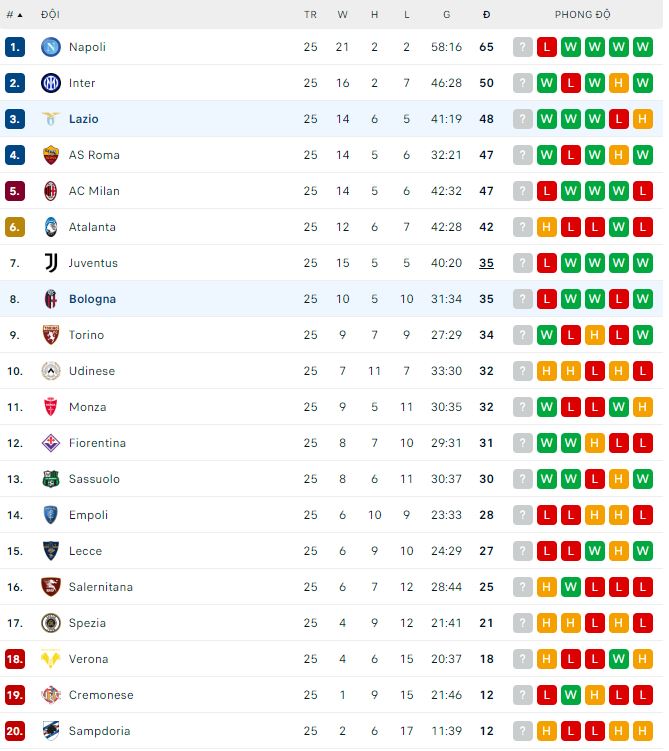Click the AS Roma club crest
669x751 pixels.
click(x=51, y=155)
